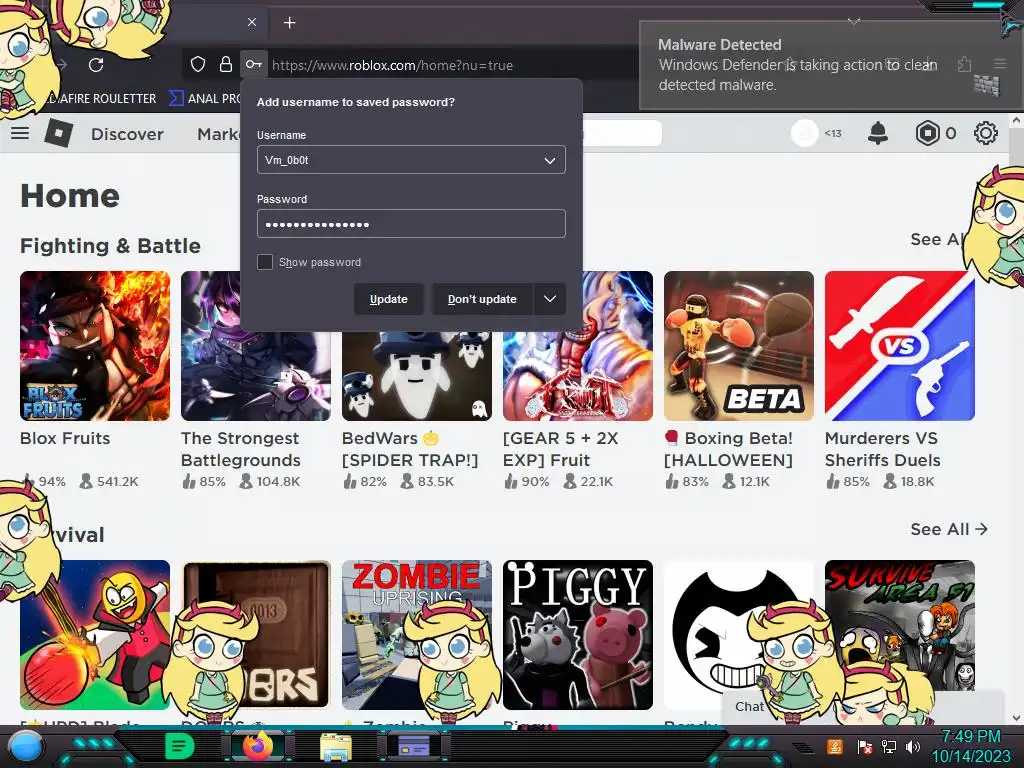Open the Roblox notifications bell
This screenshot has width=1024, height=768.
(x=878, y=133)
